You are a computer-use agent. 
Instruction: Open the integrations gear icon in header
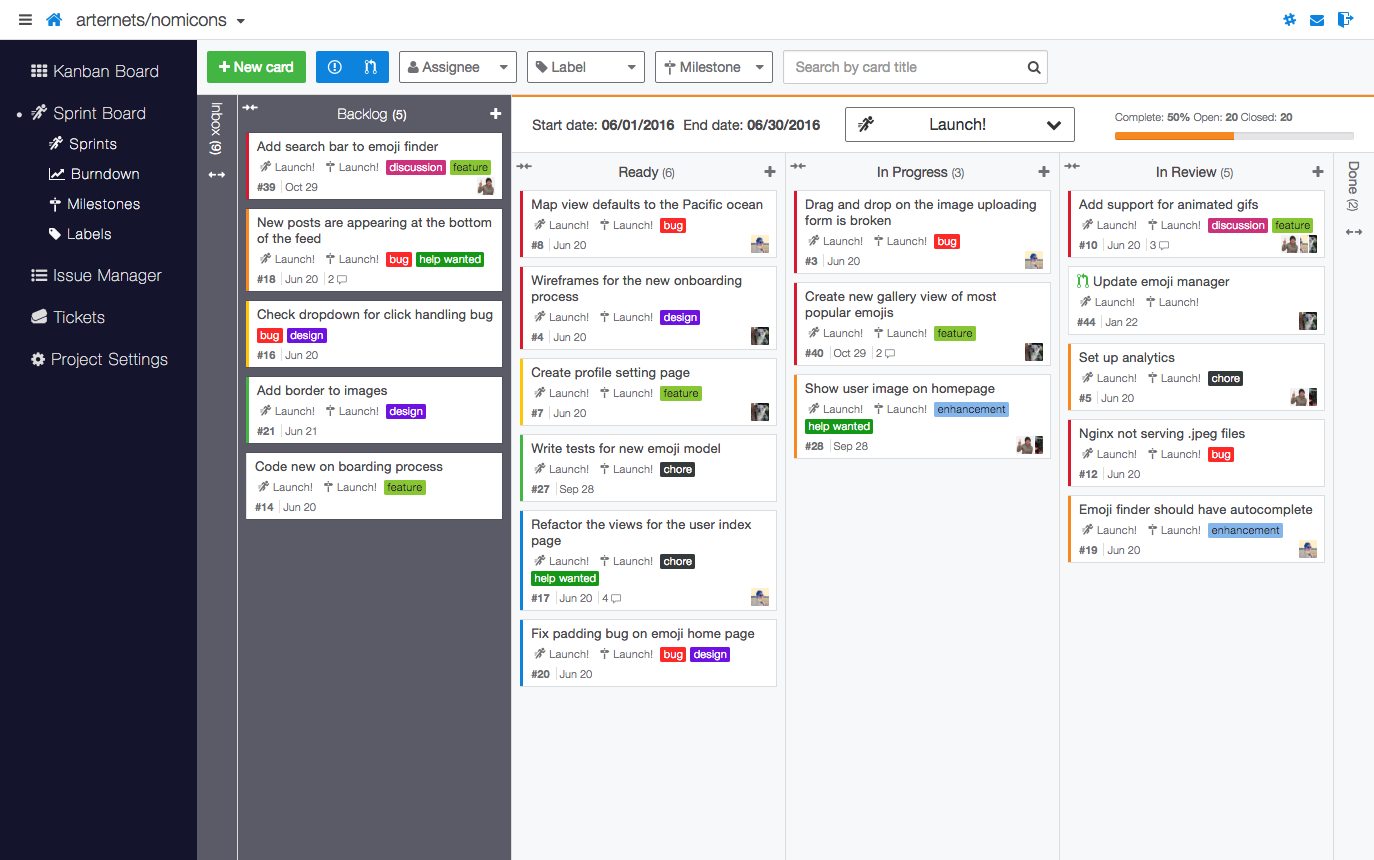1289,20
